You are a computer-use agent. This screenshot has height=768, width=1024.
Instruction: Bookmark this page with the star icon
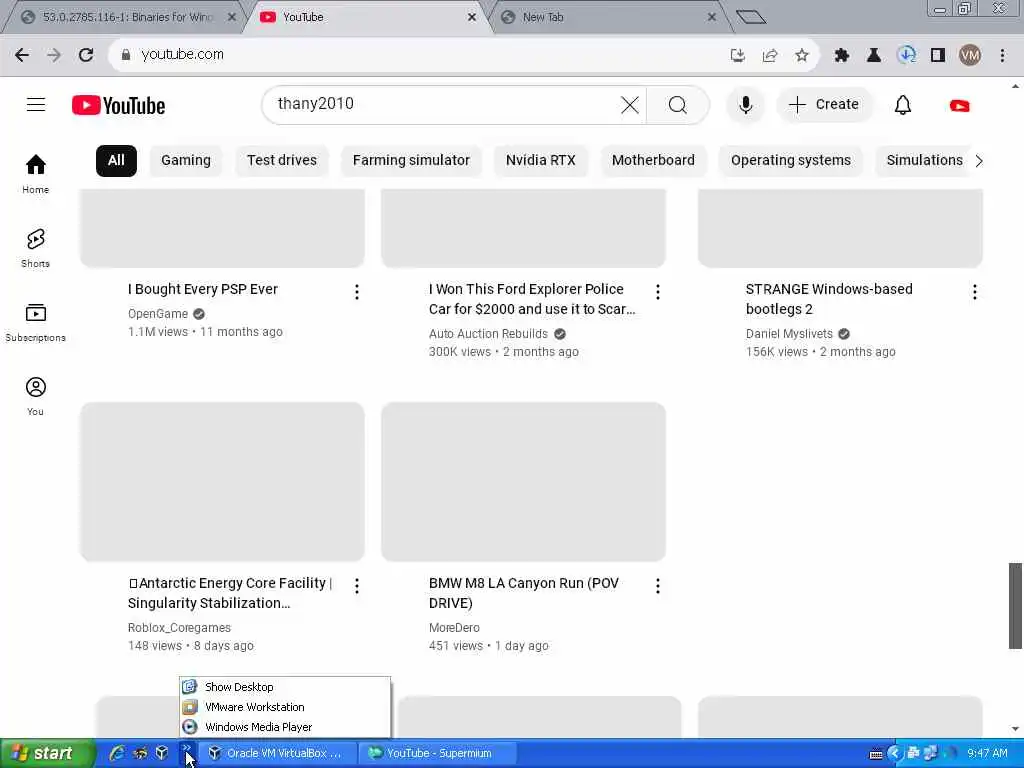[802, 56]
